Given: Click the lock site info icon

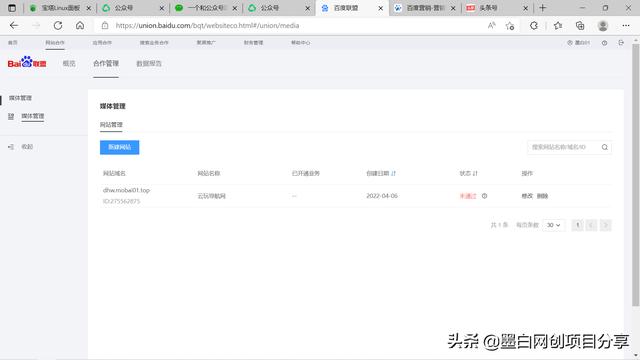Looking at the screenshot, I should [x=105, y=25].
